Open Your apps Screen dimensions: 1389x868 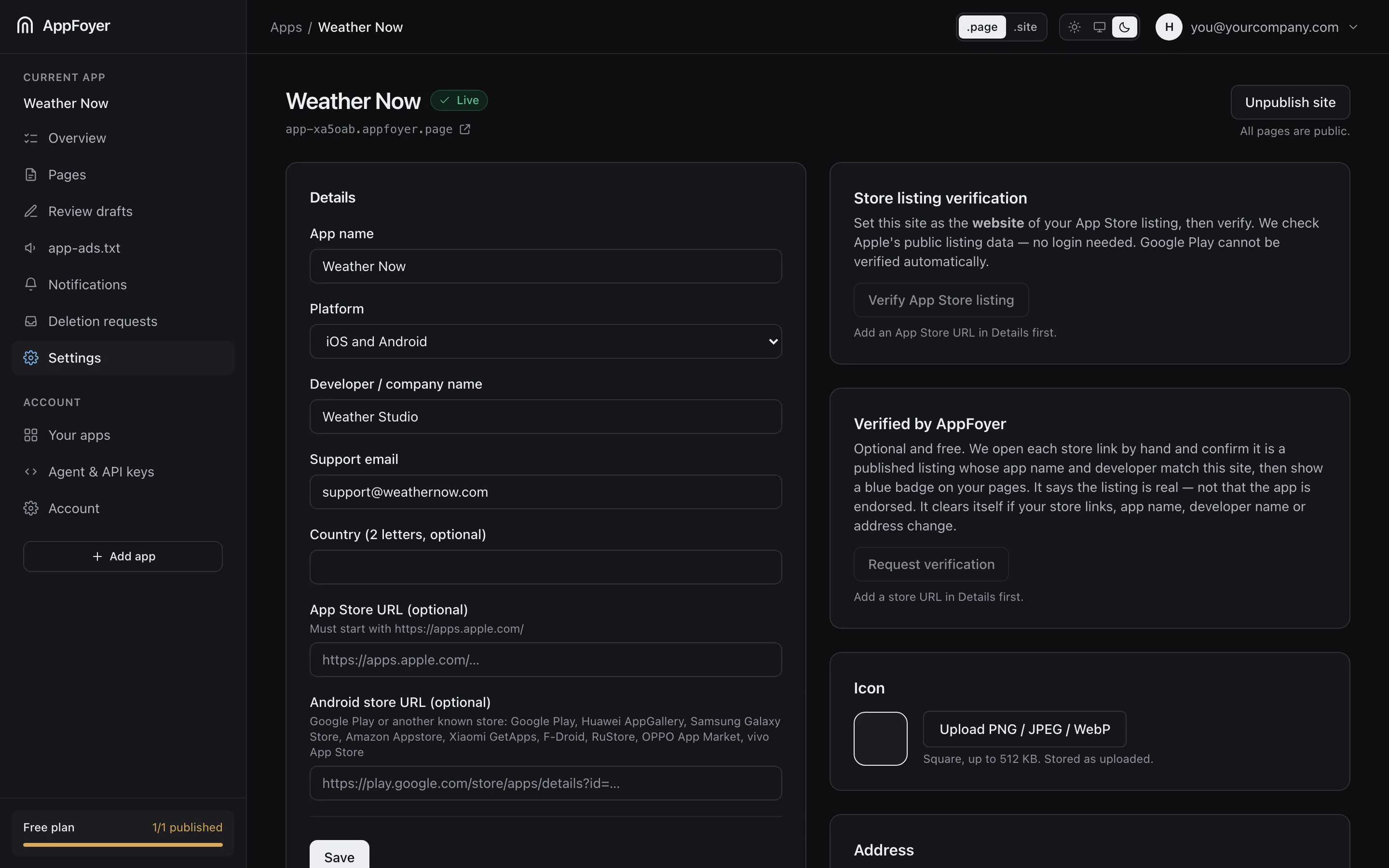coord(123,435)
